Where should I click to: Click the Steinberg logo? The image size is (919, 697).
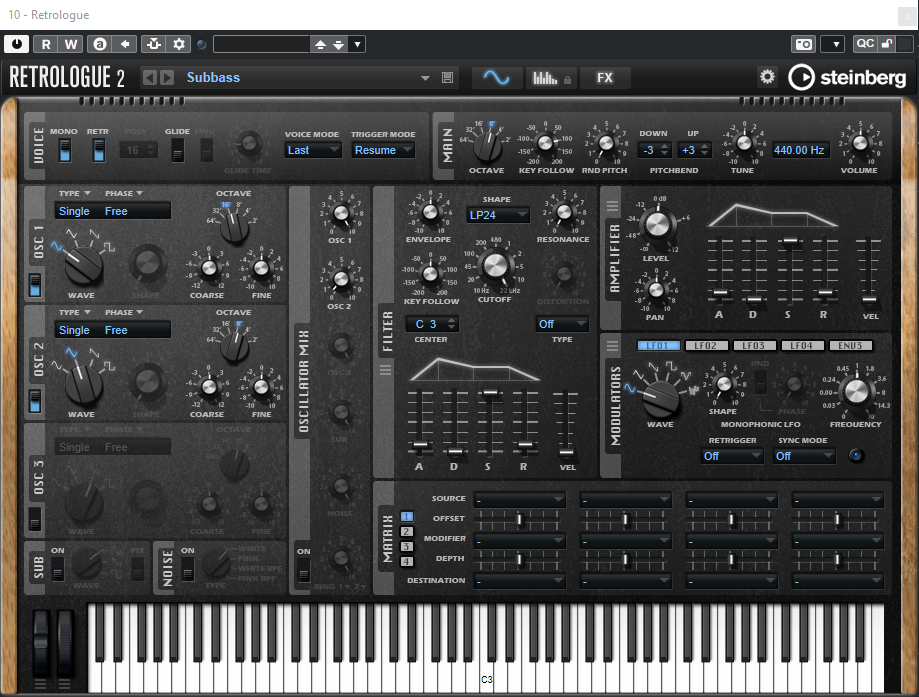click(x=847, y=77)
